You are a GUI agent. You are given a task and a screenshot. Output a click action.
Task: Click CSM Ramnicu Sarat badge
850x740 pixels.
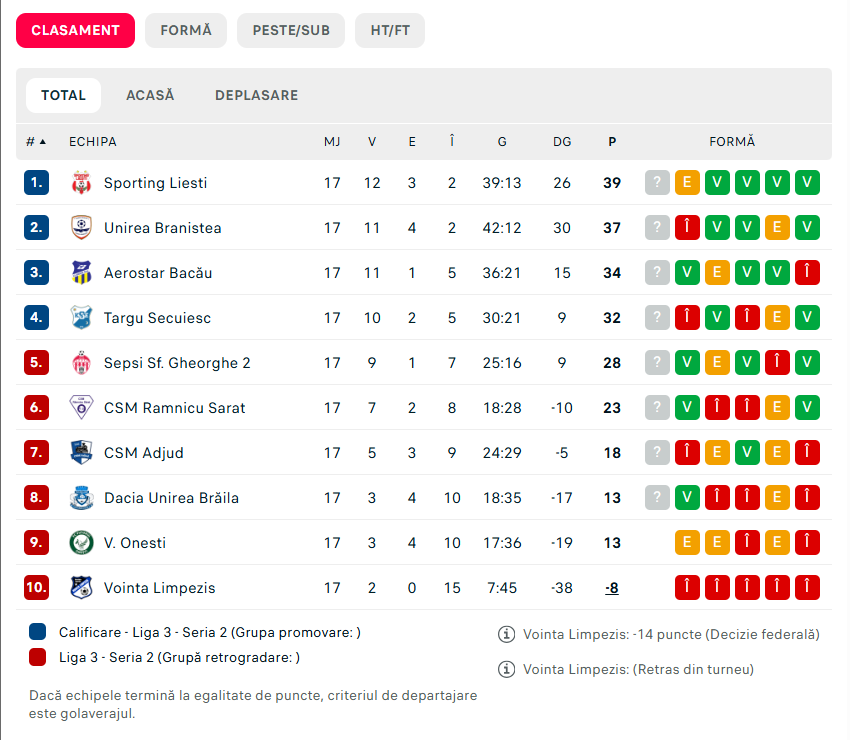pyautogui.click(x=81, y=408)
